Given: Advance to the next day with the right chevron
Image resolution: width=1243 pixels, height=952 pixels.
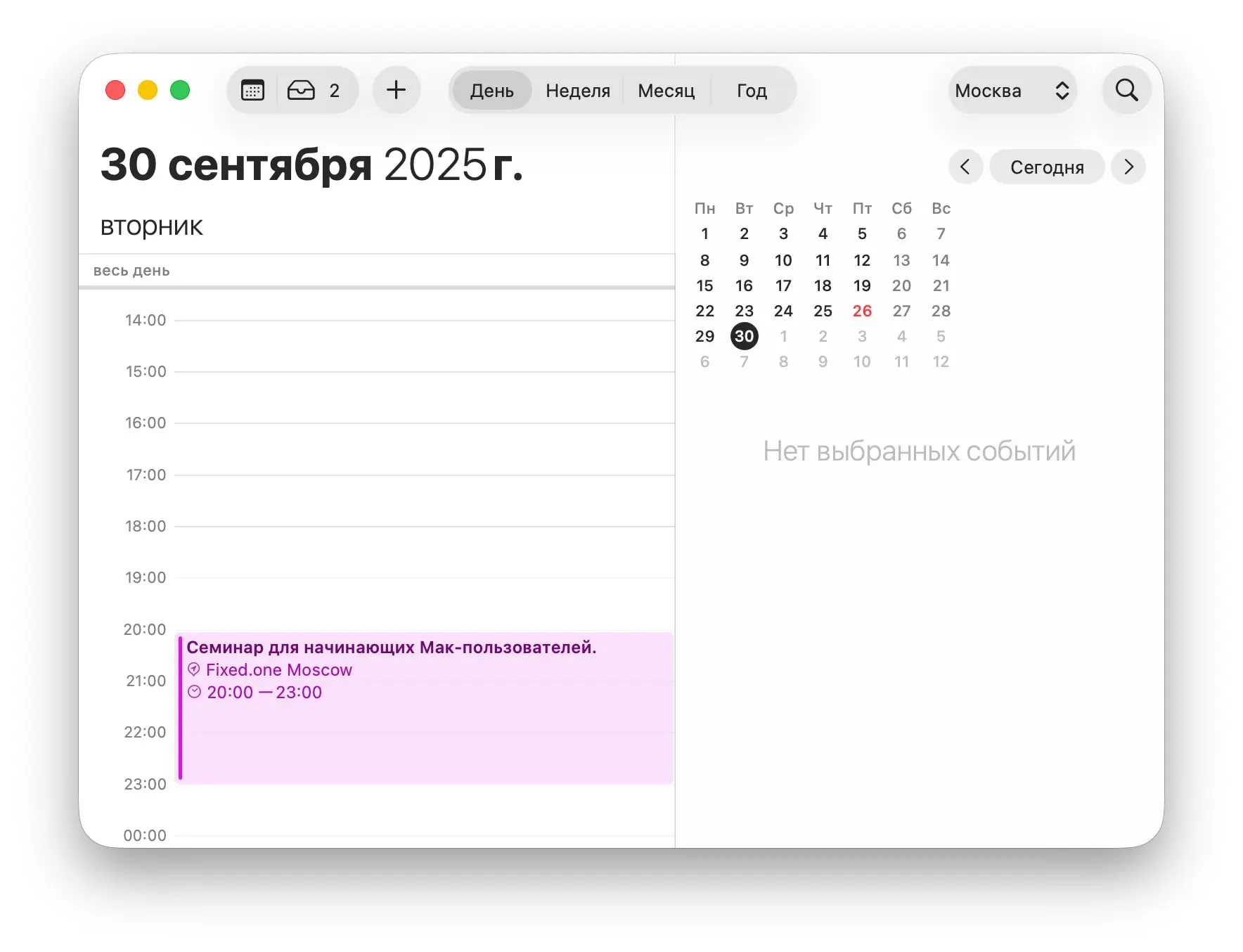Looking at the screenshot, I should pyautogui.click(x=1128, y=167).
